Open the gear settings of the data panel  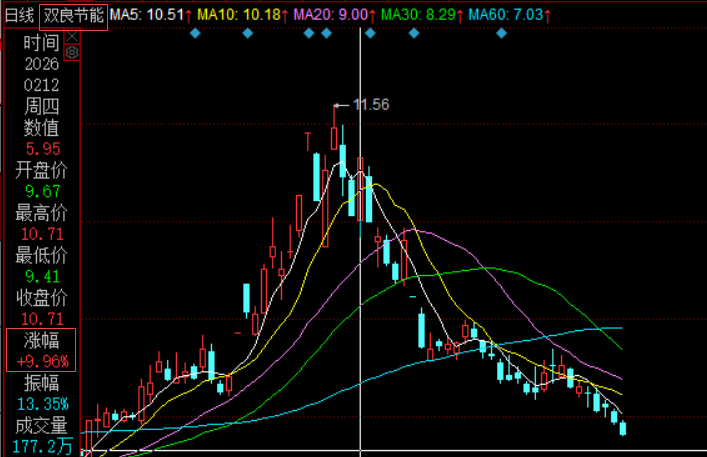(x=72, y=53)
